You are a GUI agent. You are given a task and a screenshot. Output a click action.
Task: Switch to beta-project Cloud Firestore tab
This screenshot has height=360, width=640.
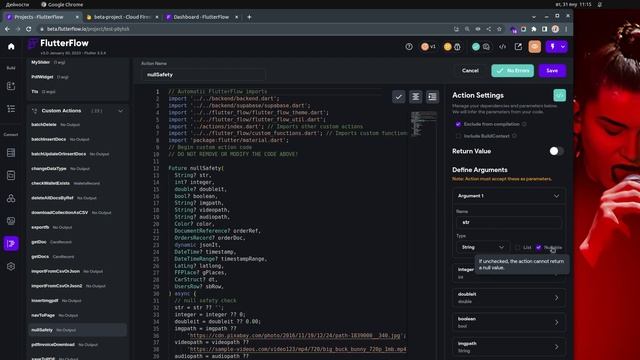(122, 17)
